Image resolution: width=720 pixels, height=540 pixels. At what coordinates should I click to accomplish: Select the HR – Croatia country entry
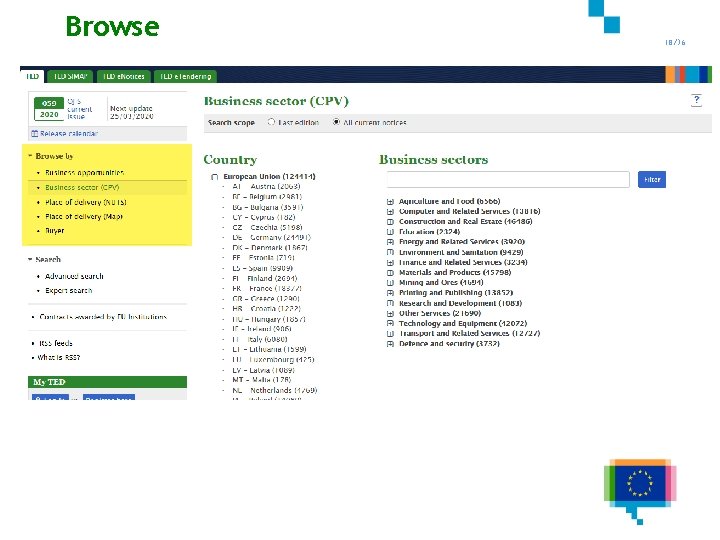[266, 309]
